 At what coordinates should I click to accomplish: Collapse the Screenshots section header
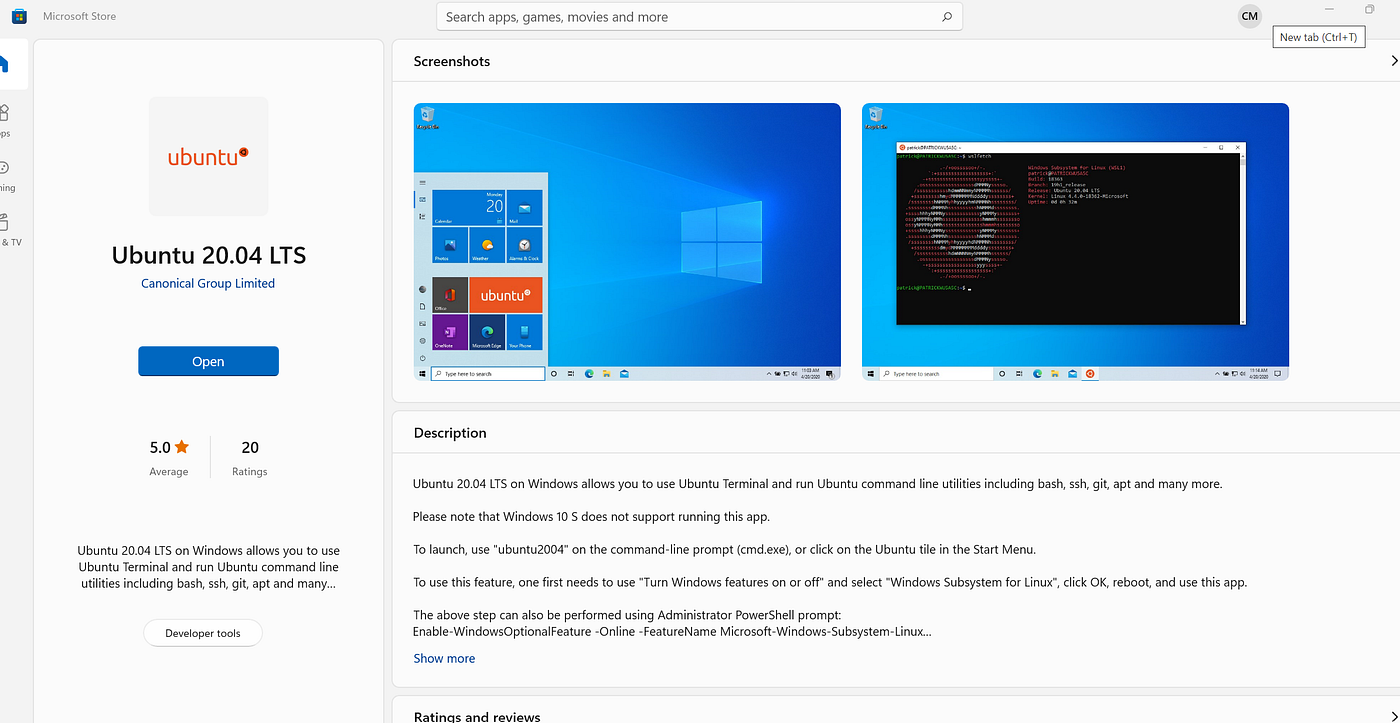pyautogui.click(x=451, y=61)
